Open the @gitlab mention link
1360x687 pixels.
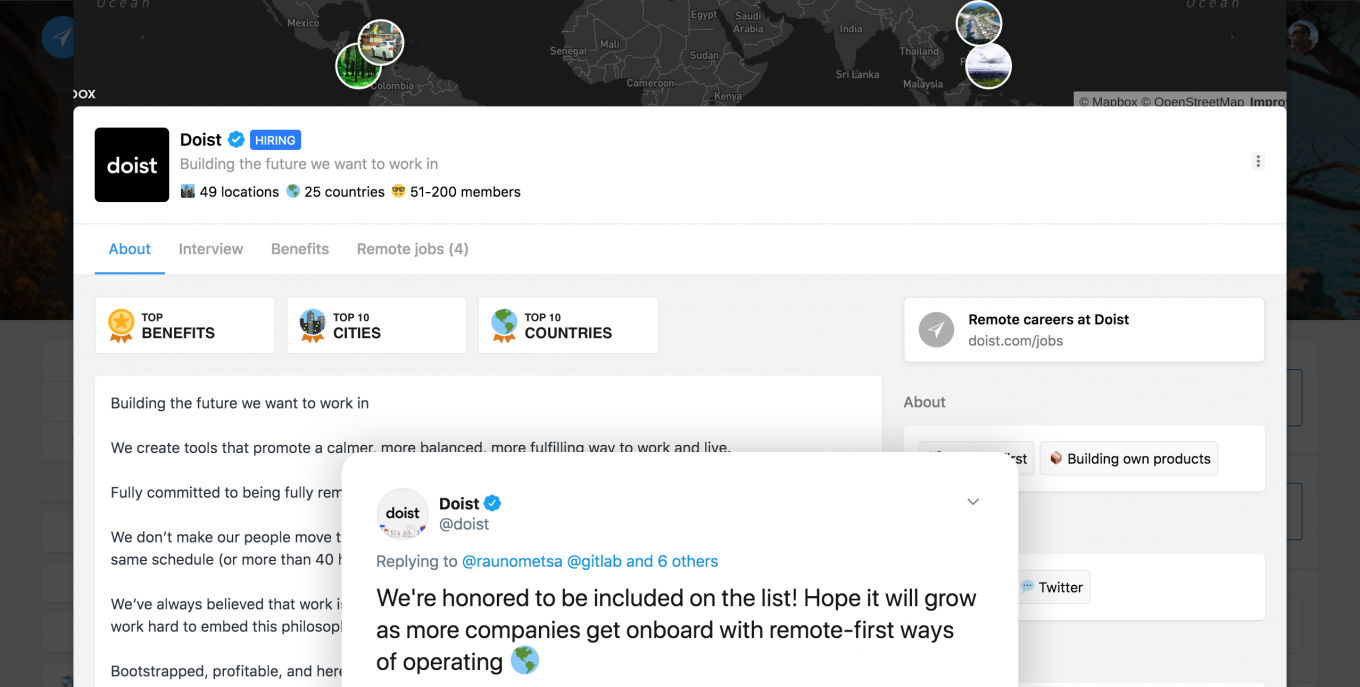coord(594,562)
